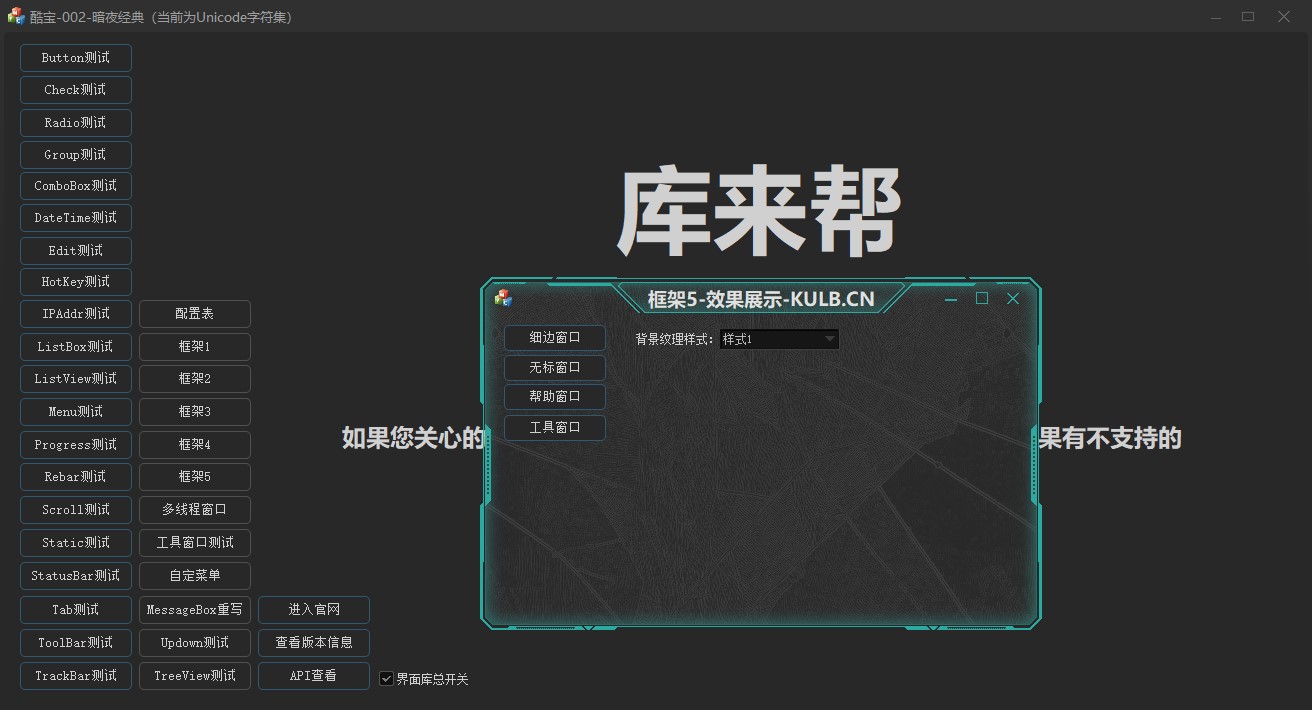Click 进入官网 to visit website
Screen dimensions: 1312x710
pyautogui.click(x=314, y=610)
